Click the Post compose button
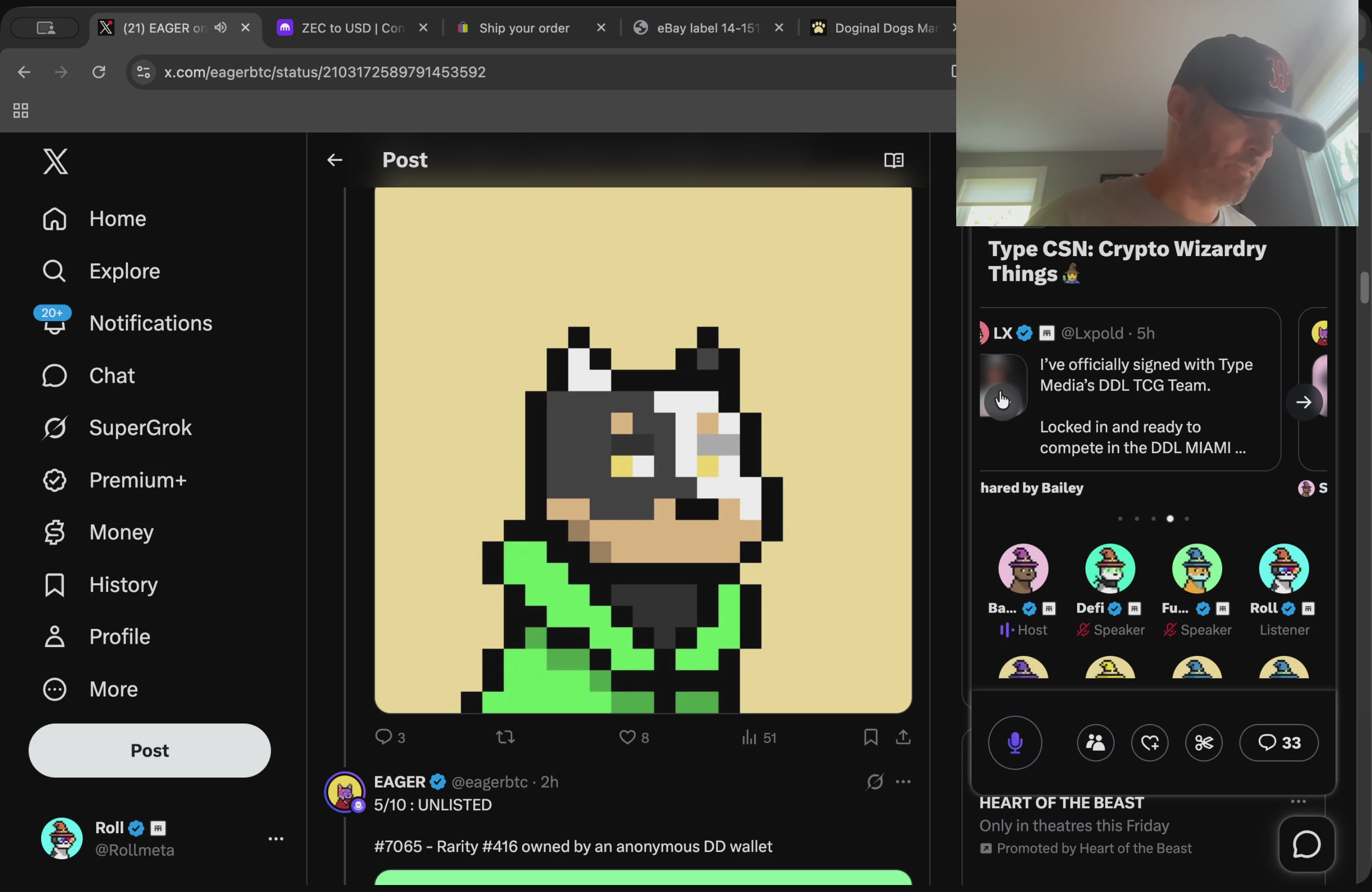Image resolution: width=1372 pixels, height=892 pixels. point(149,750)
